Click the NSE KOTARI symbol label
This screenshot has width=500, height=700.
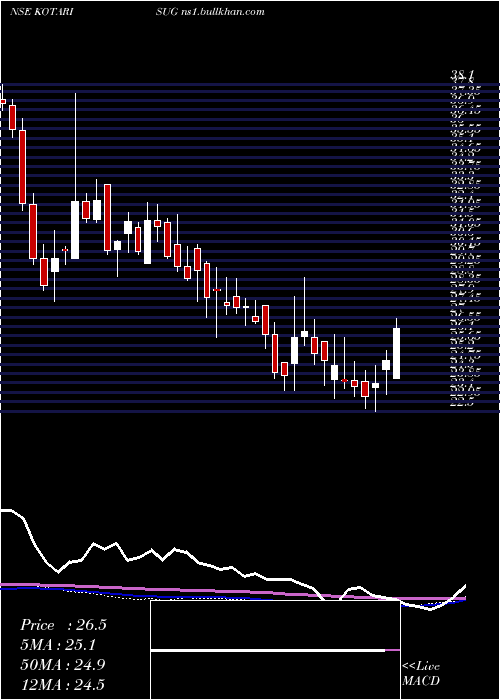(x=42, y=12)
